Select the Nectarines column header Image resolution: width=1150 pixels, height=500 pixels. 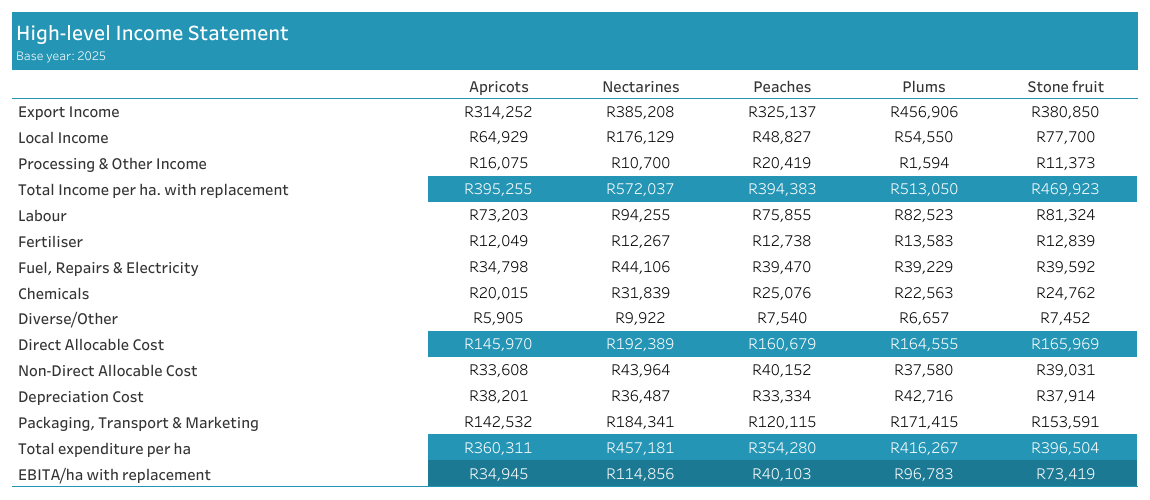pos(640,87)
